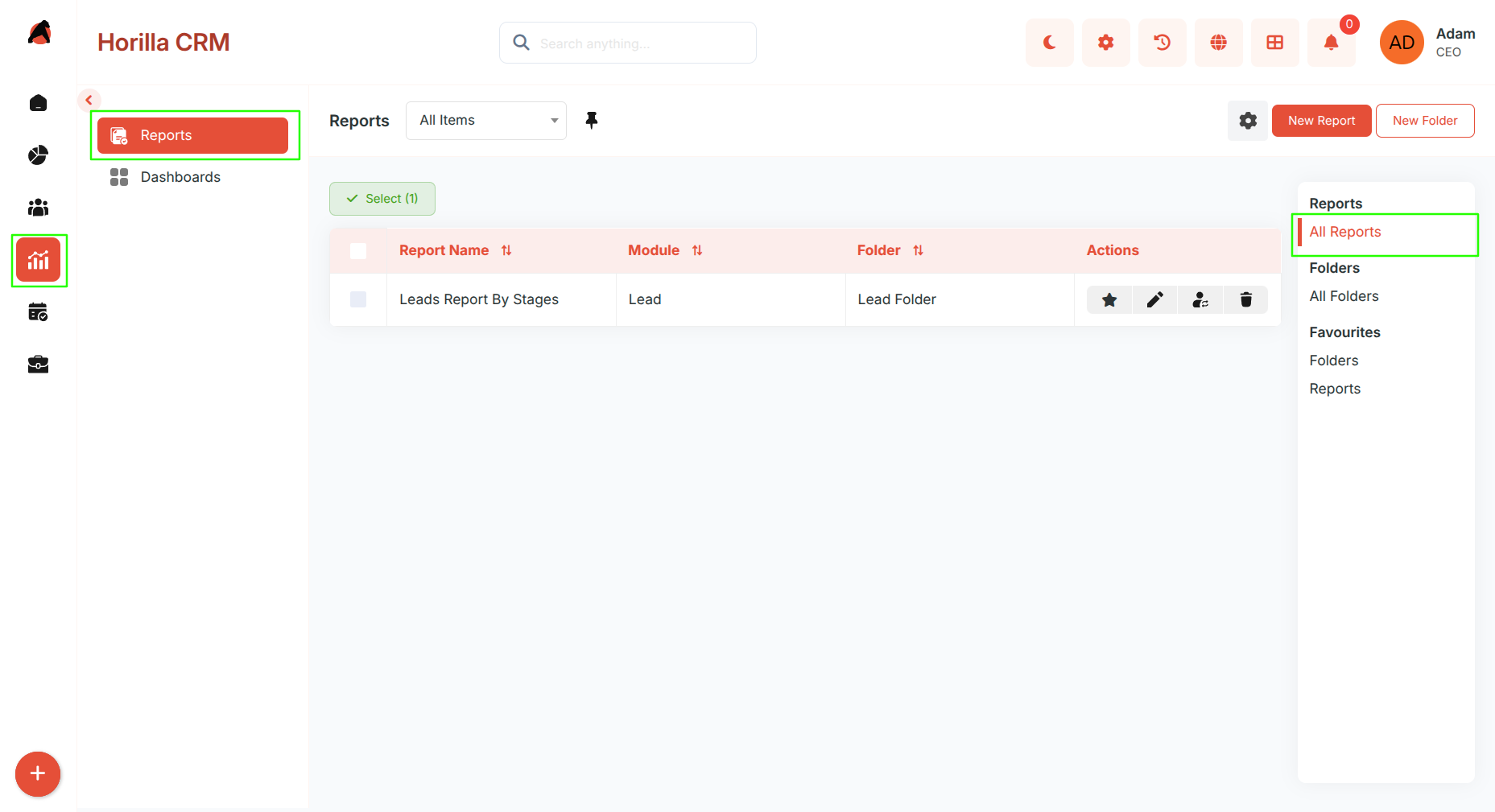1495x812 pixels.
Task: Open the All Items view dropdown
Action: click(486, 121)
